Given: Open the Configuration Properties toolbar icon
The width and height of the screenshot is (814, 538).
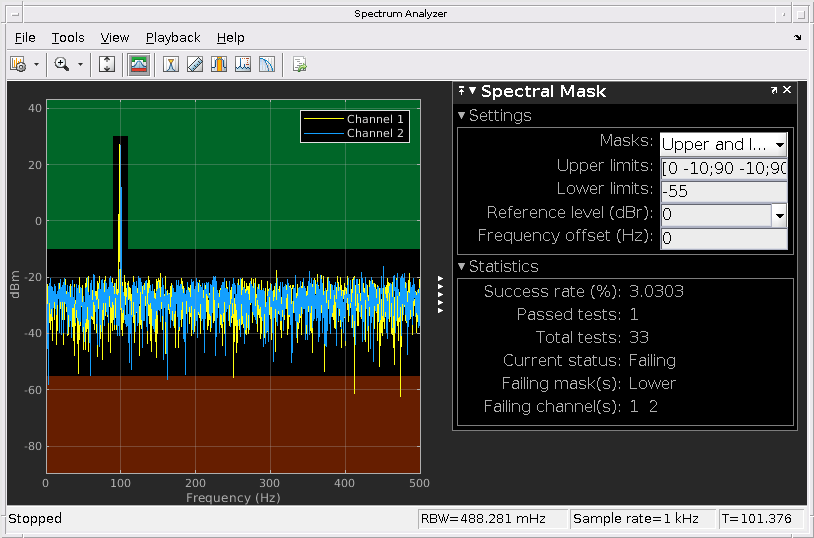Looking at the screenshot, I should coord(18,64).
